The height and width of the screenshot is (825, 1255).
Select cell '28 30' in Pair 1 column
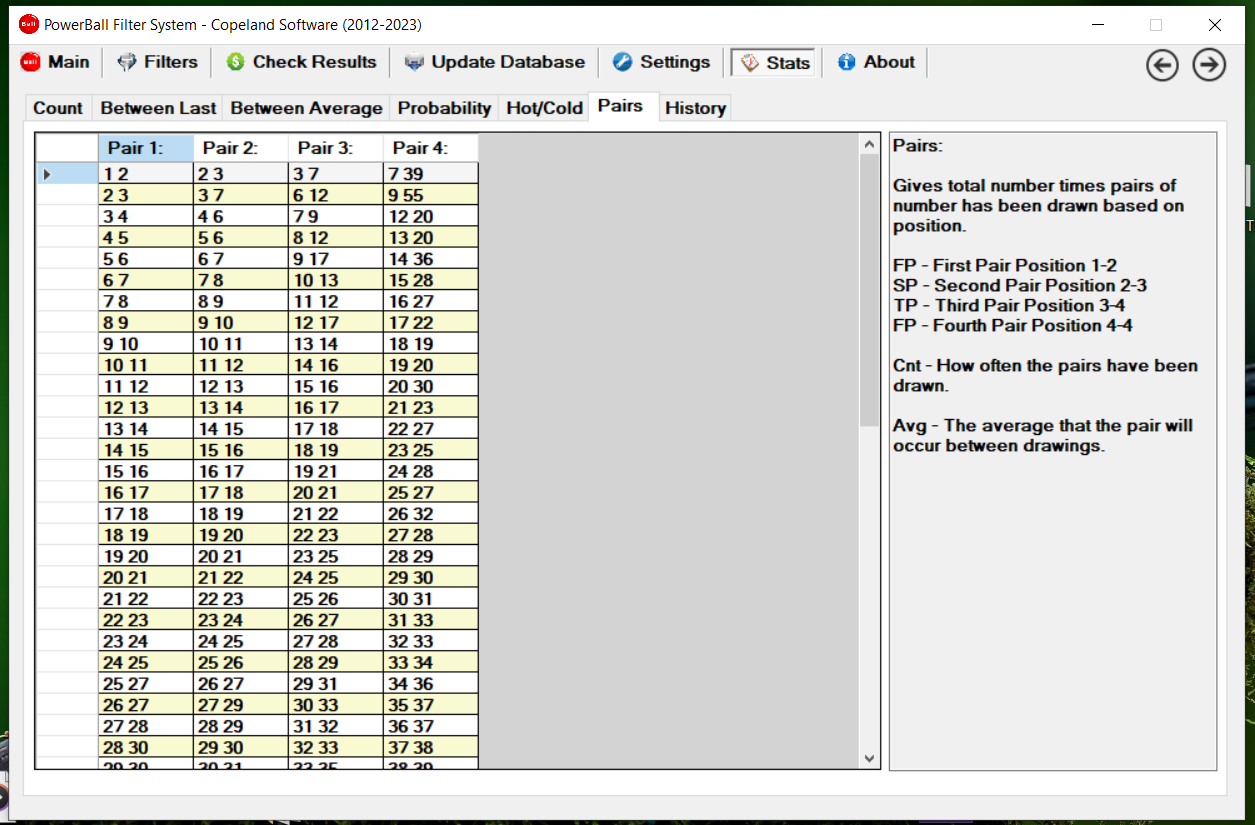[x=146, y=747]
